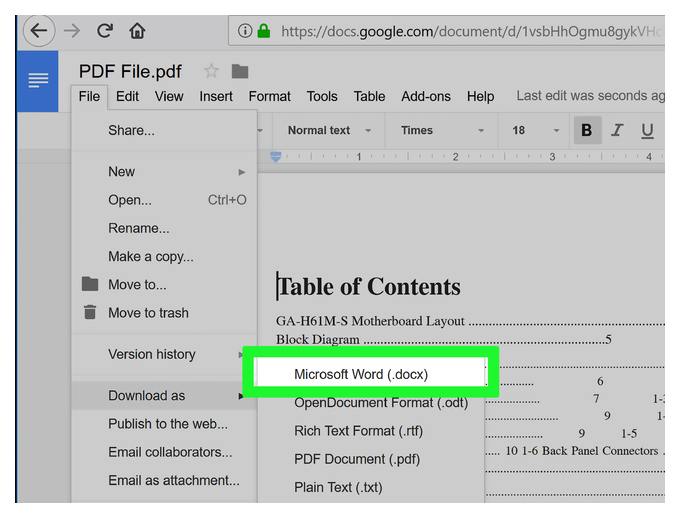The width and height of the screenshot is (680, 518).
Task: Click the trash can icon in File menu
Action: (x=90, y=312)
